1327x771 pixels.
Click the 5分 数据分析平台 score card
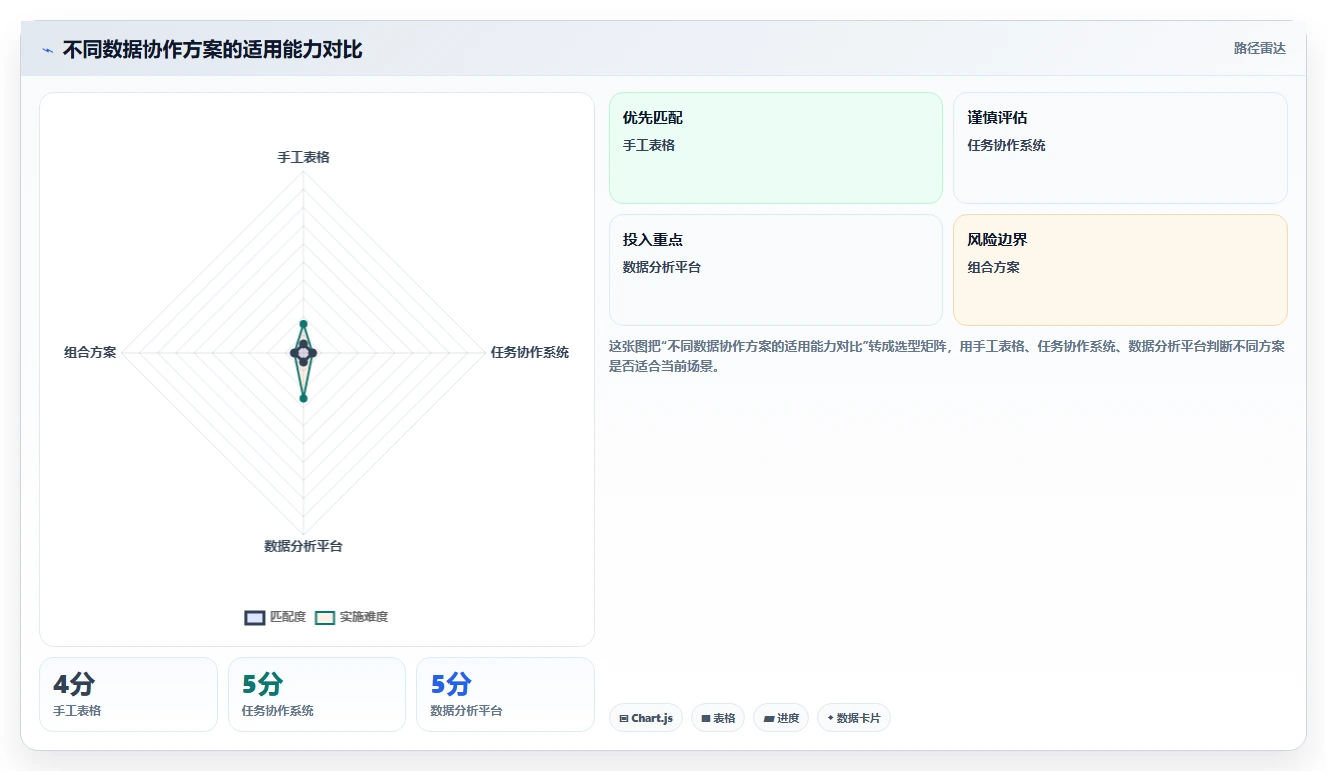[x=505, y=694]
